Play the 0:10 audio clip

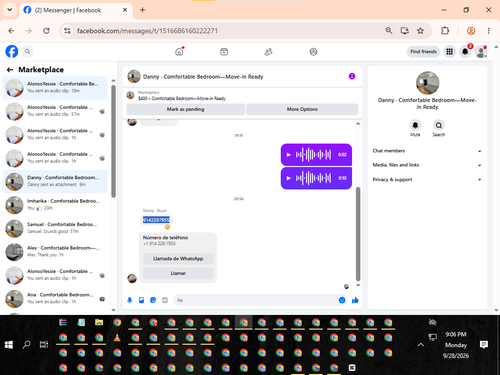289,178
